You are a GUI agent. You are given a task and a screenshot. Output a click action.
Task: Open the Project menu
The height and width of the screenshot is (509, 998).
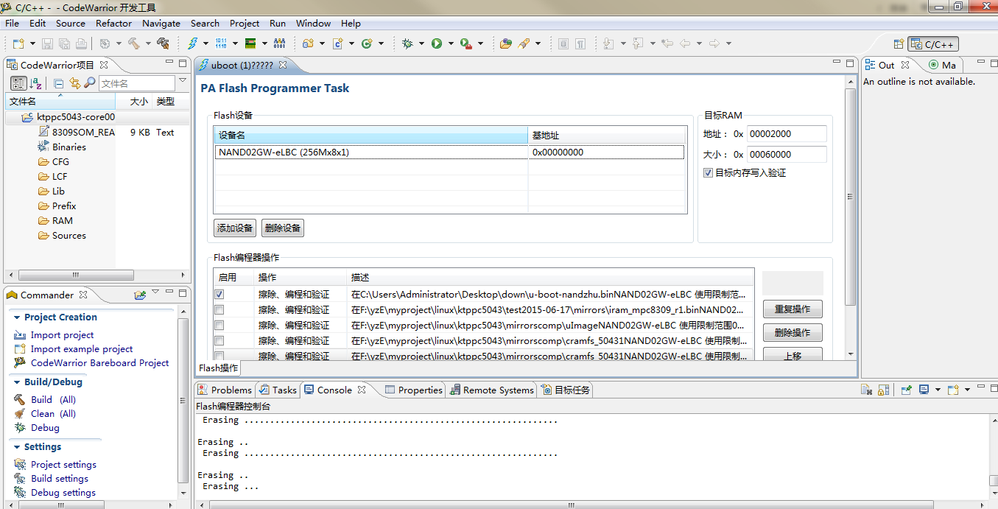point(244,24)
